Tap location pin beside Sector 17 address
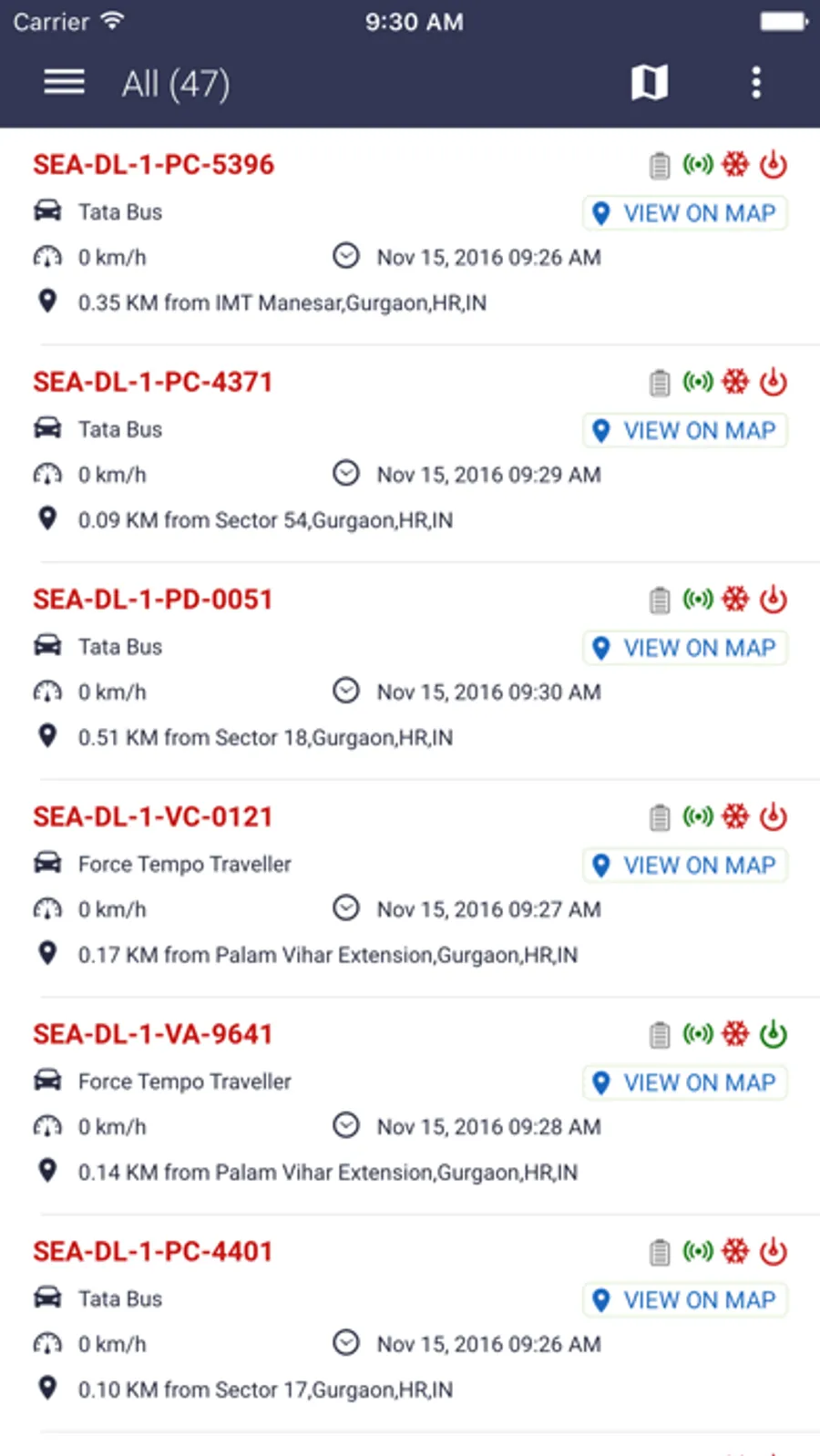820x1456 pixels. (47, 1388)
